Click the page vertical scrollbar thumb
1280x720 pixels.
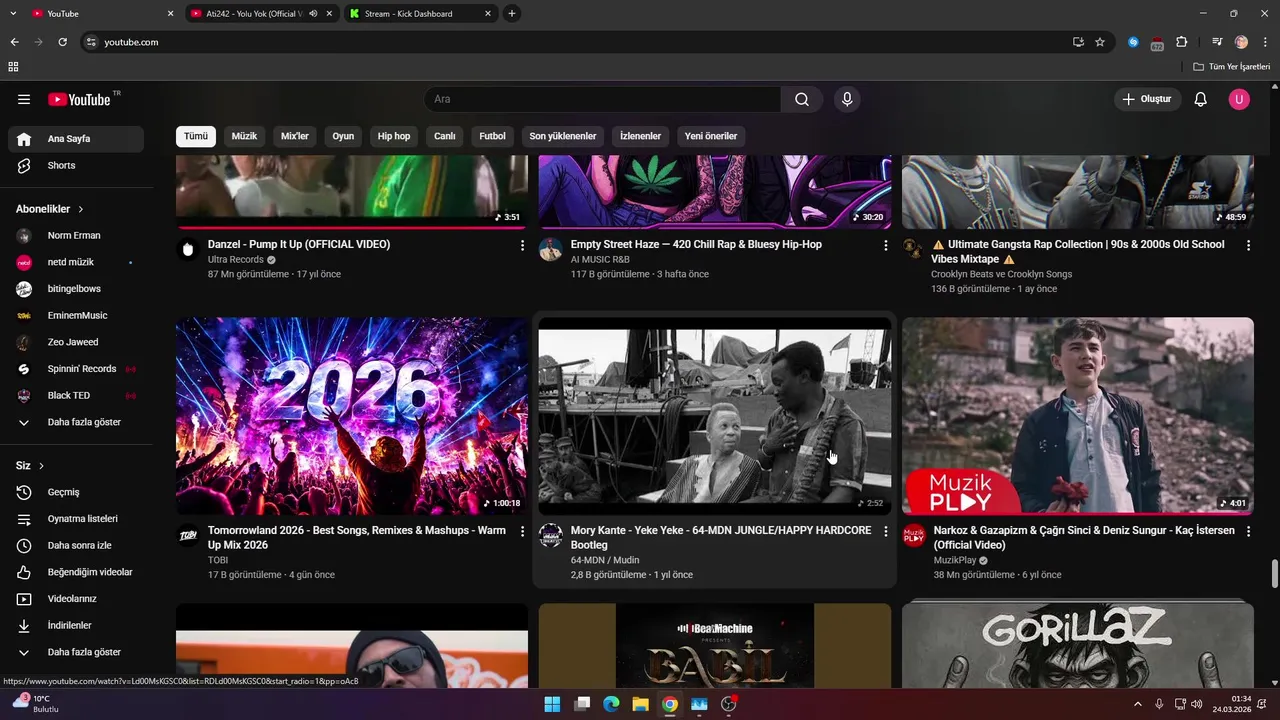click(1274, 574)
